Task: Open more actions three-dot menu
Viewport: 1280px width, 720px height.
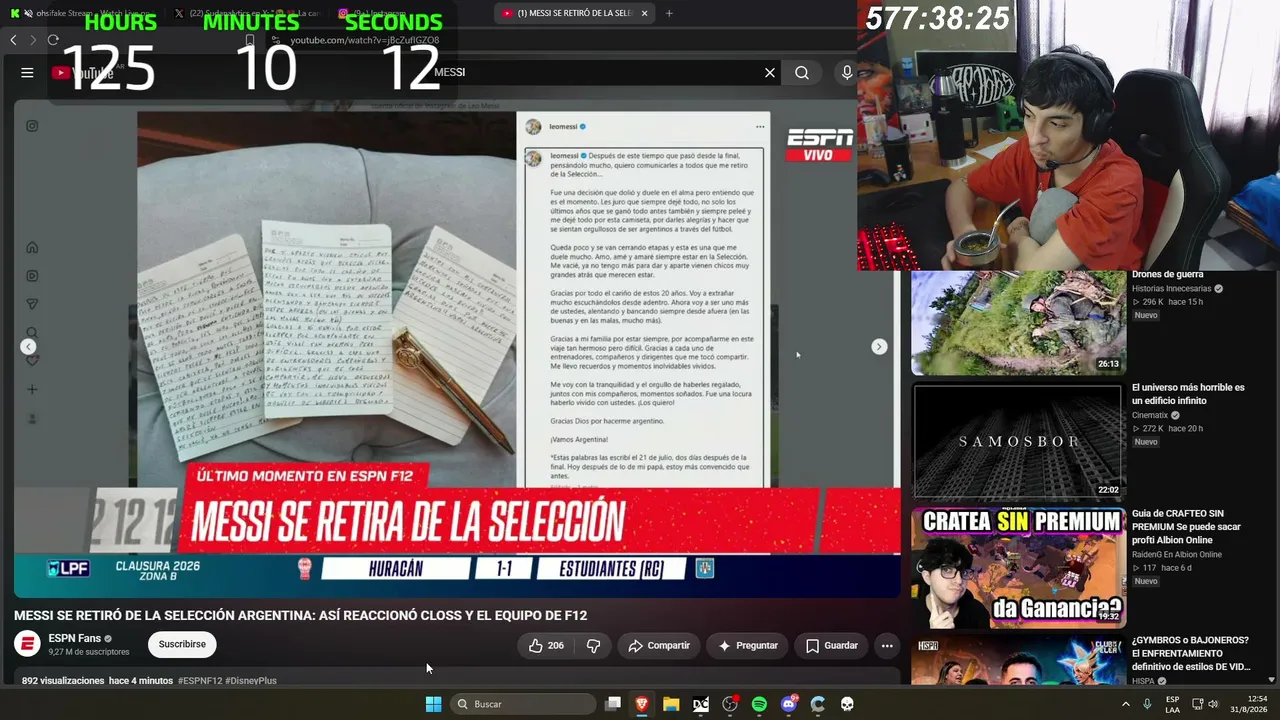Action: (x=887, y=646)
